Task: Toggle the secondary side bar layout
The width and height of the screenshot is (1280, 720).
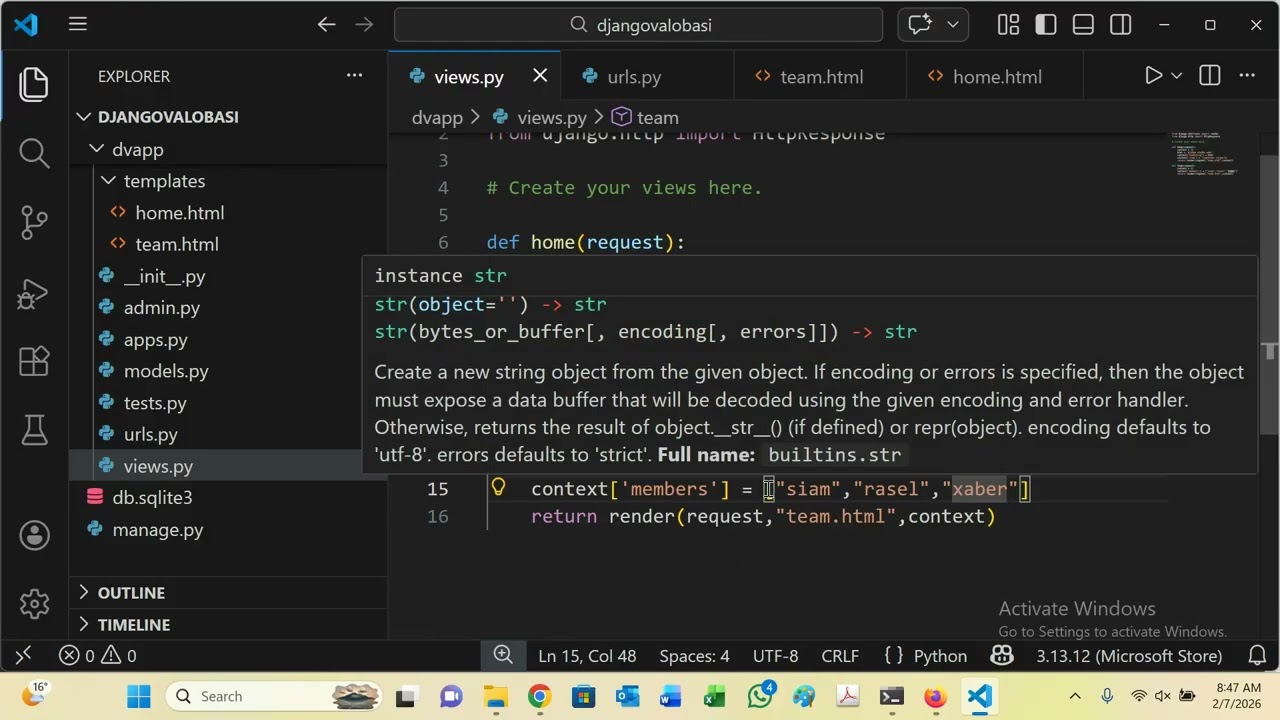Action: pos(1121,25)
